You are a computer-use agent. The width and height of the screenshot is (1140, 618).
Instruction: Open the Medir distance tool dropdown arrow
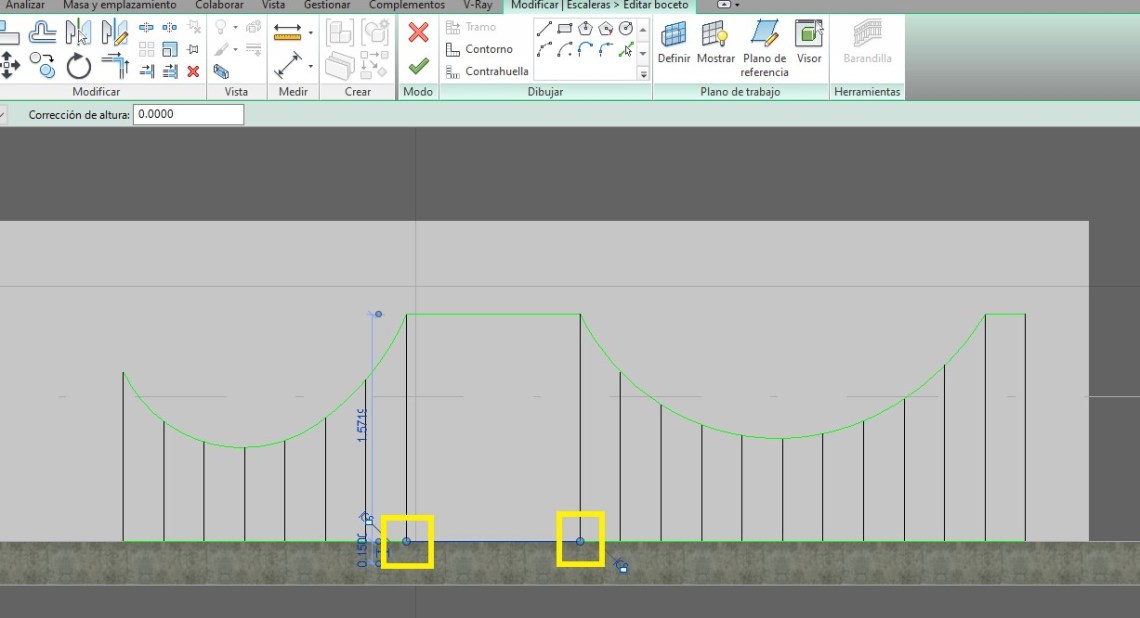[311, 33]
